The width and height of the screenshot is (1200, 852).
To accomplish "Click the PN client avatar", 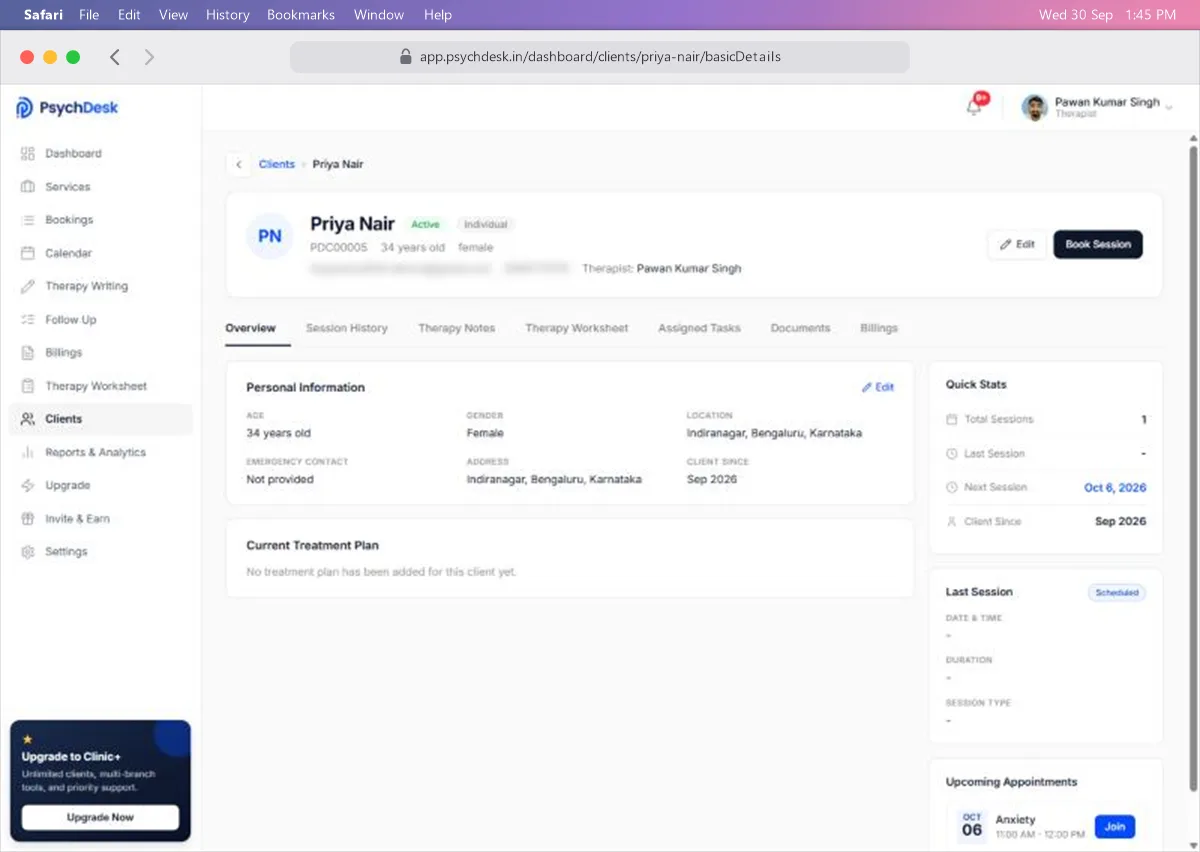I will click(270, 236).
